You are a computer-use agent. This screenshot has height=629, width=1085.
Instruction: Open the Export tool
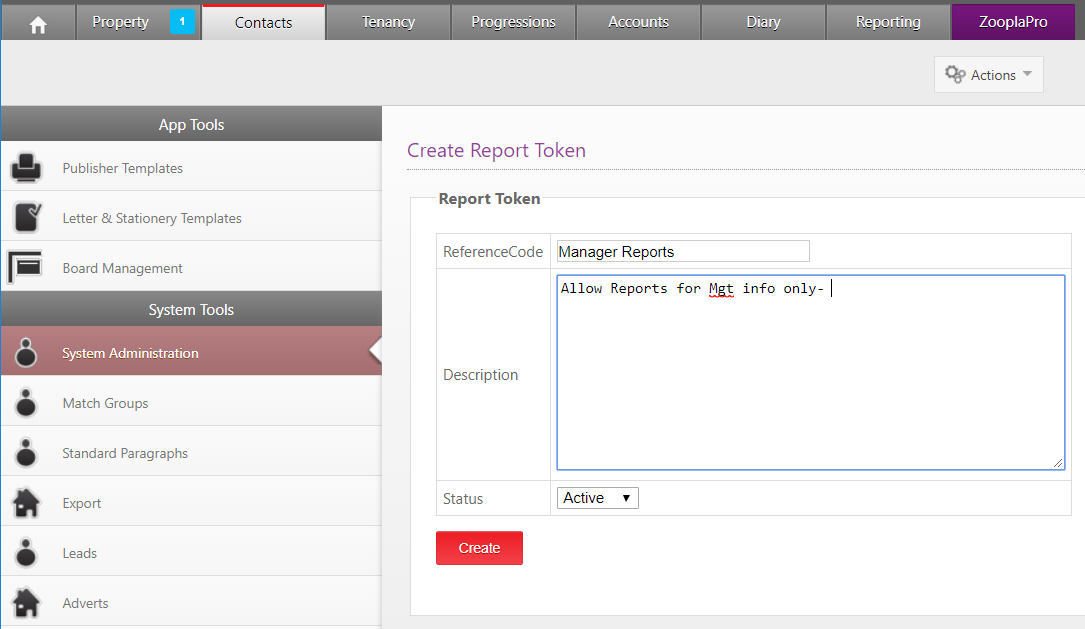(82, 503)
